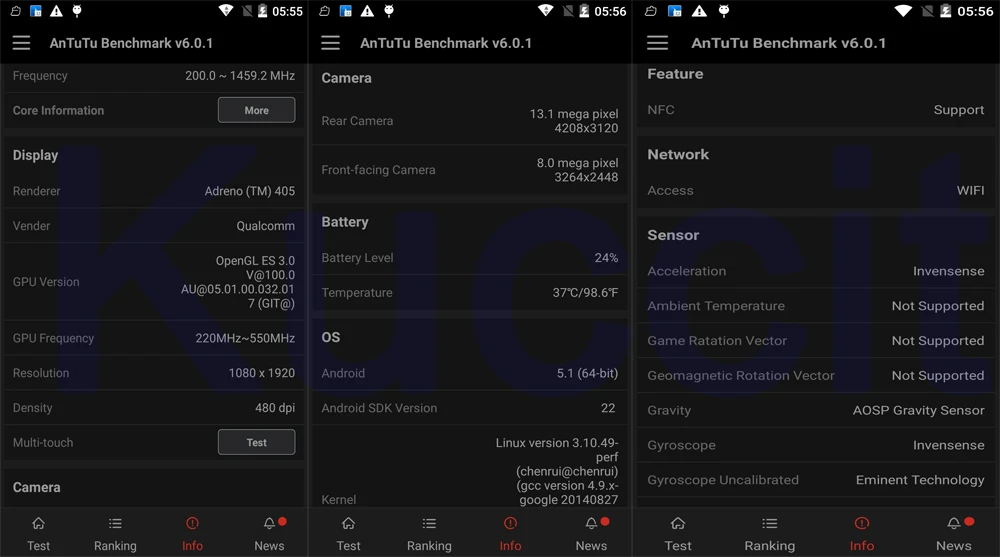Select the Sensor section heading

tap(673, 235)
